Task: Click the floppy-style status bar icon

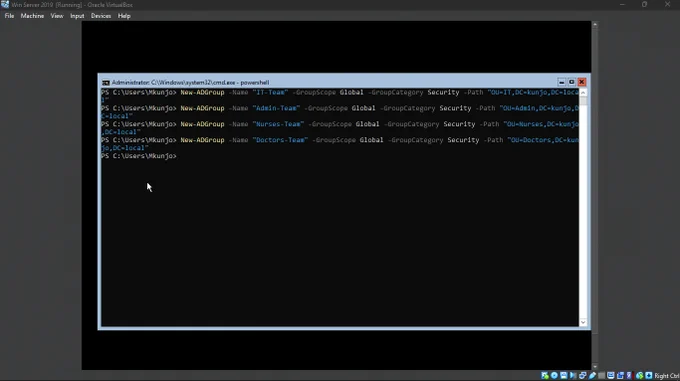Action: click(564, 376)
